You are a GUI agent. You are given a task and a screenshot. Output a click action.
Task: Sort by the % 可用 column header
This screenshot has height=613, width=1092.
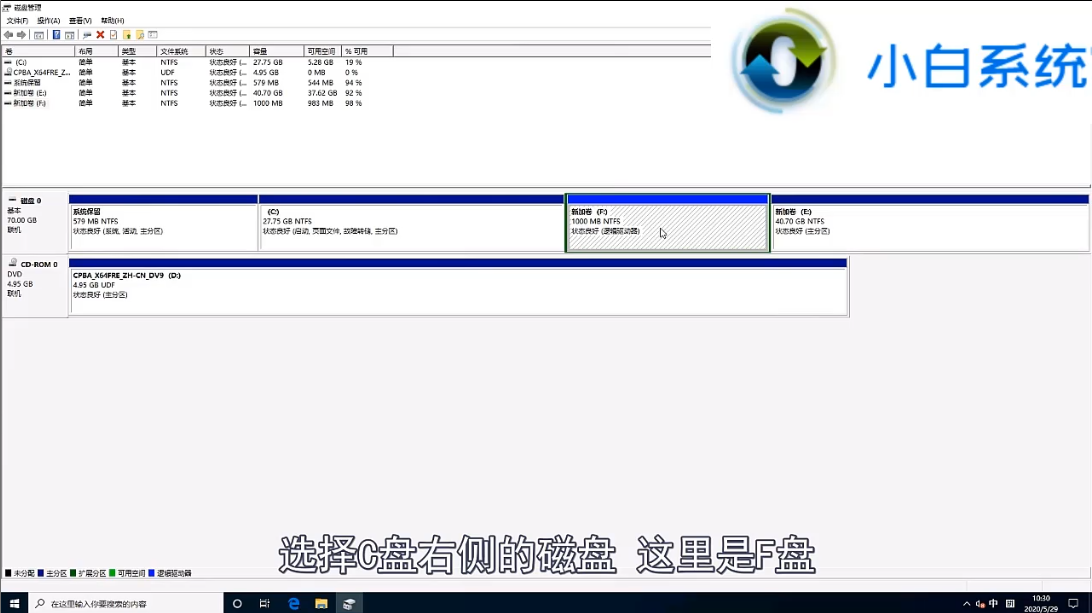coord(367,52)
